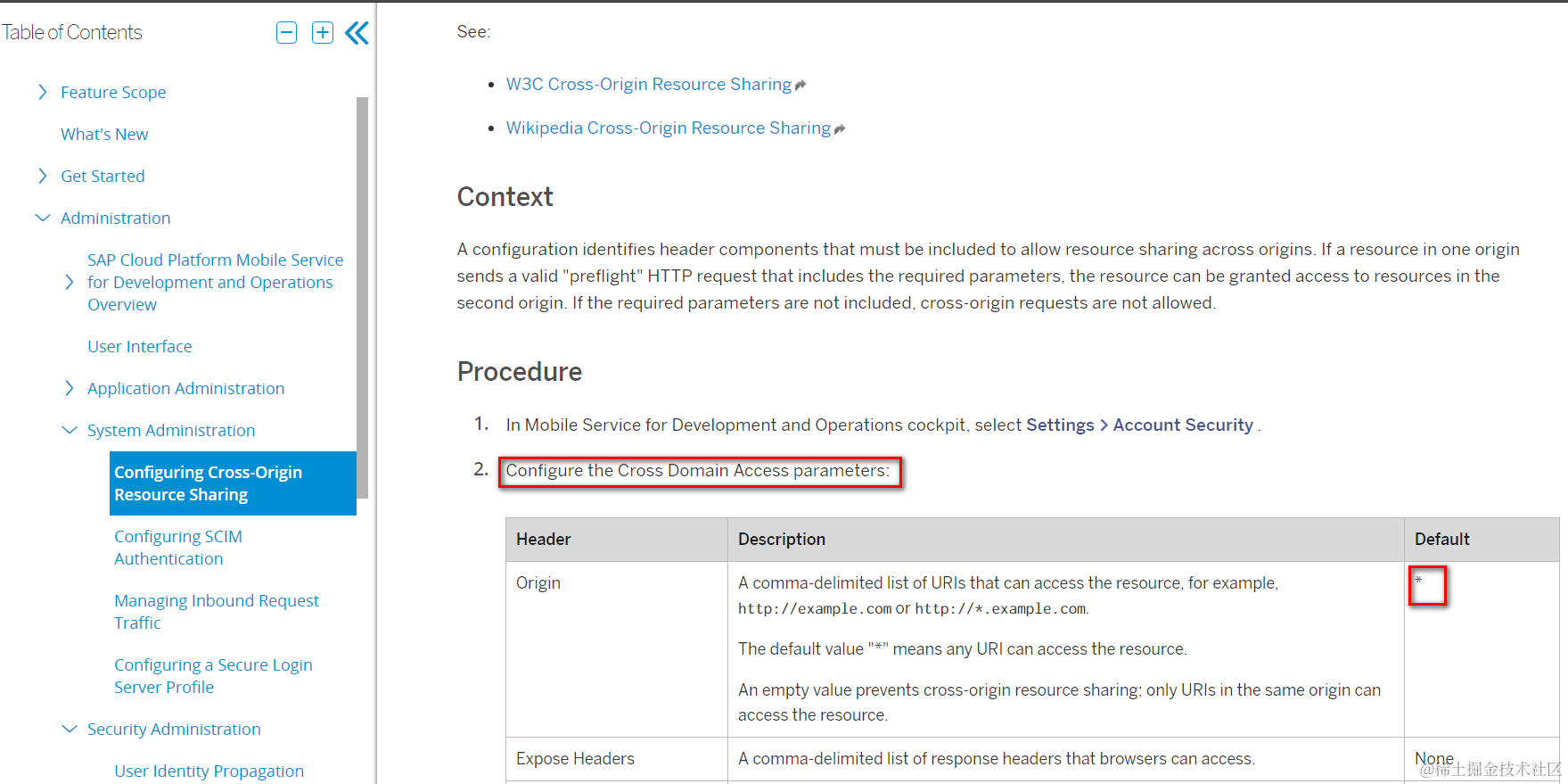The width and height of the screenshot is (1568, 784).
Task: Open the Application Administration topic
Action: click(185, 388)
